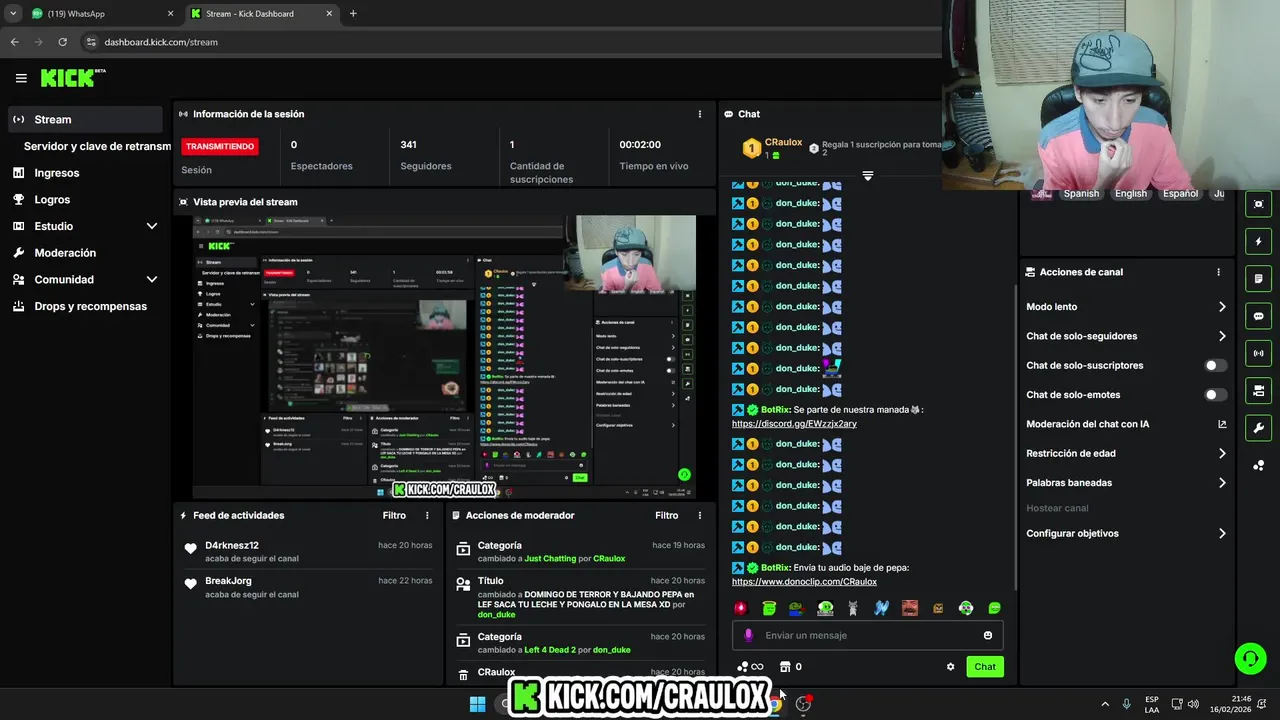Click the stream preview thumbnail
1280x720 pixels.
click(444, 357)
